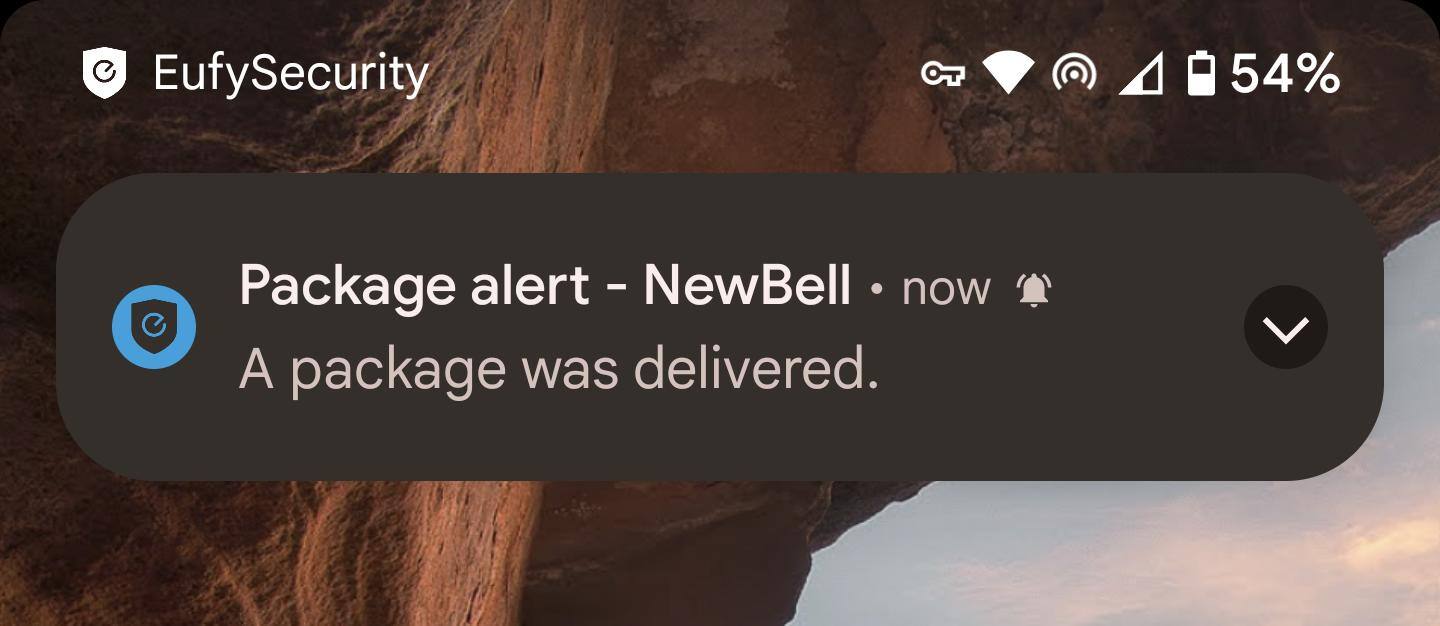Tap the 54% battery percentage text

(1285, 74)
